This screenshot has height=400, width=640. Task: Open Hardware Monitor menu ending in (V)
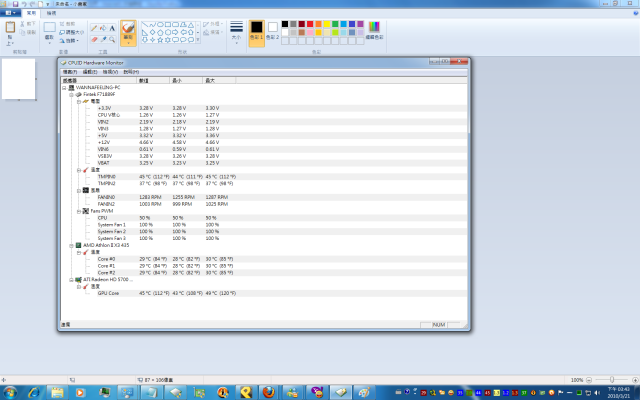(110, 72)
